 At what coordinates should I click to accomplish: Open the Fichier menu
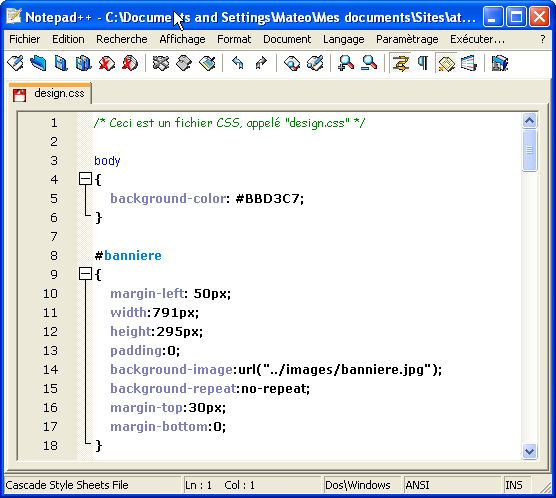(24, 39)
